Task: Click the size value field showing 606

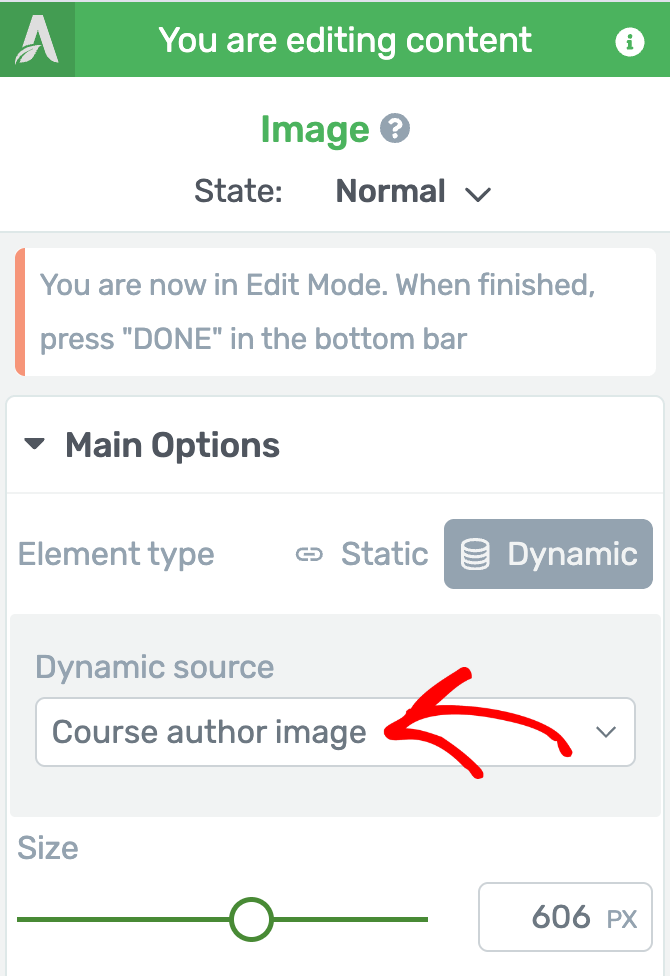Action: (565, 916)
